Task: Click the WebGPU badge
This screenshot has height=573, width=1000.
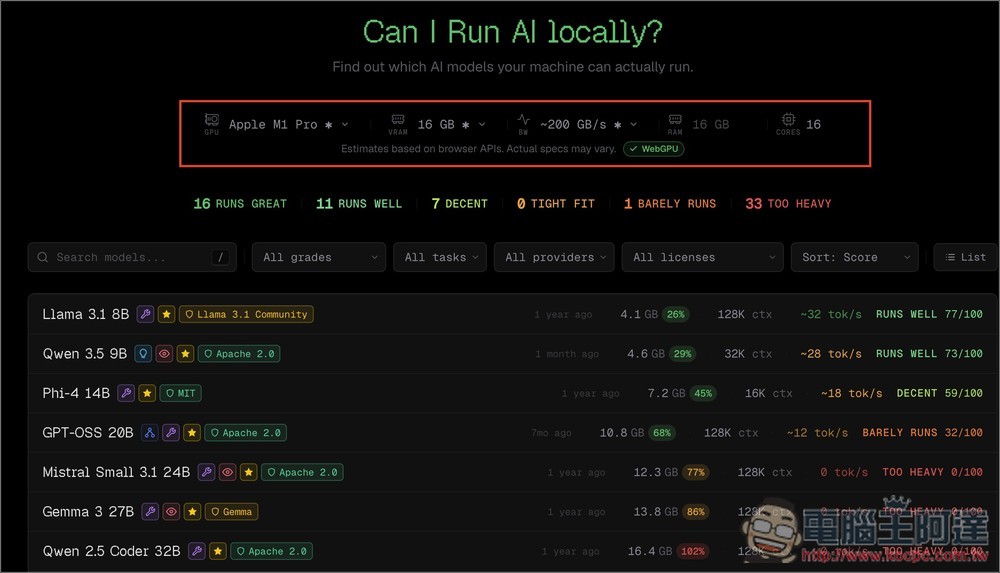Action: (x=654, y=149)
